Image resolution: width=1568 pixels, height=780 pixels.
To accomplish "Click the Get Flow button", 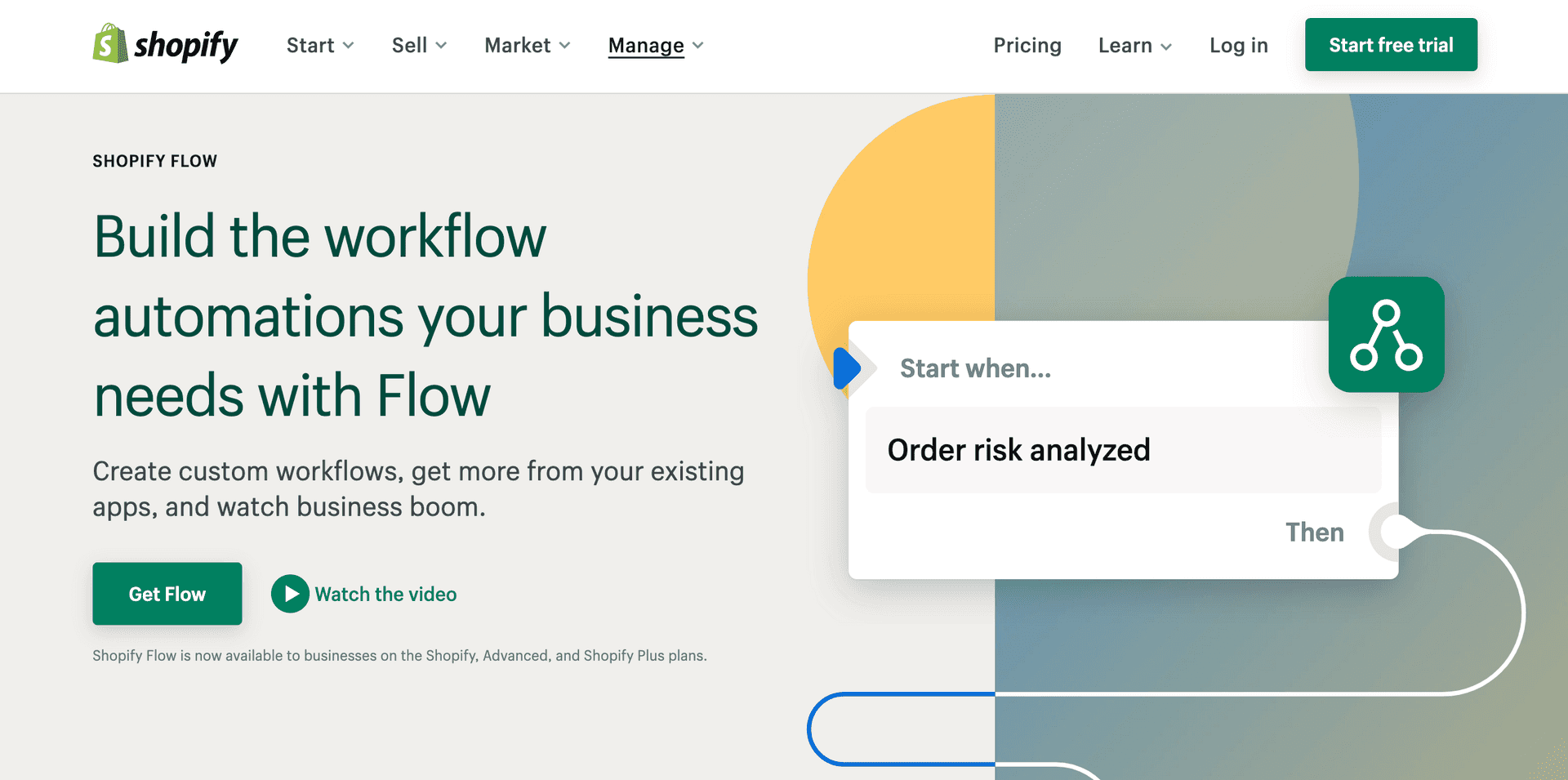I will point(167,594).
